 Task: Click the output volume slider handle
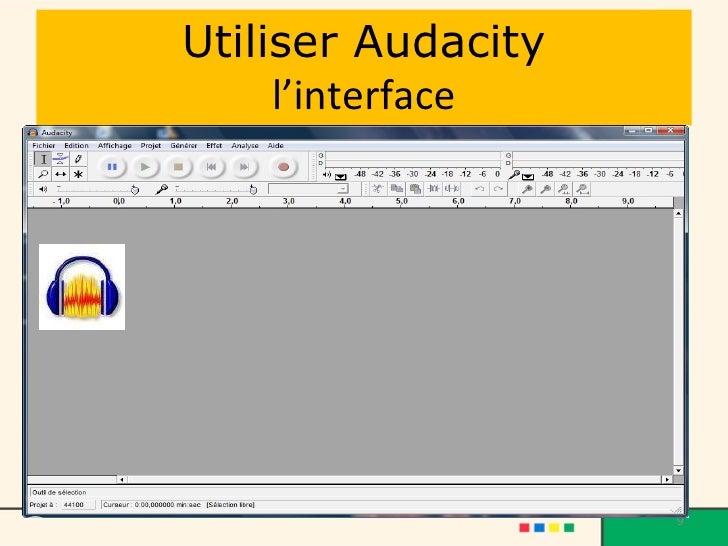coord(135,189)
